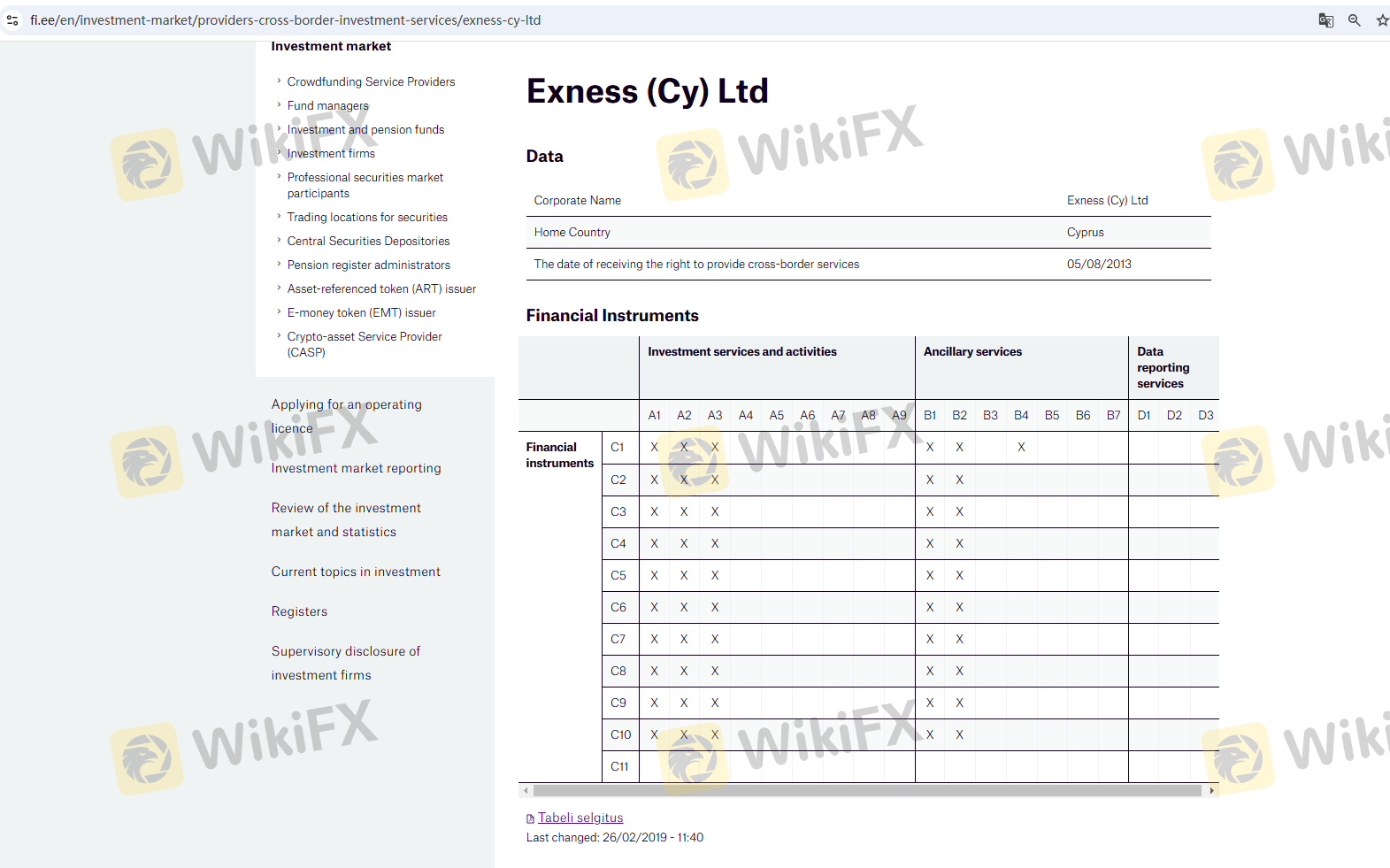Screen dimensions: 1390x868
Task: Bookmark this page with star icon
Action: pos(1381,20)
